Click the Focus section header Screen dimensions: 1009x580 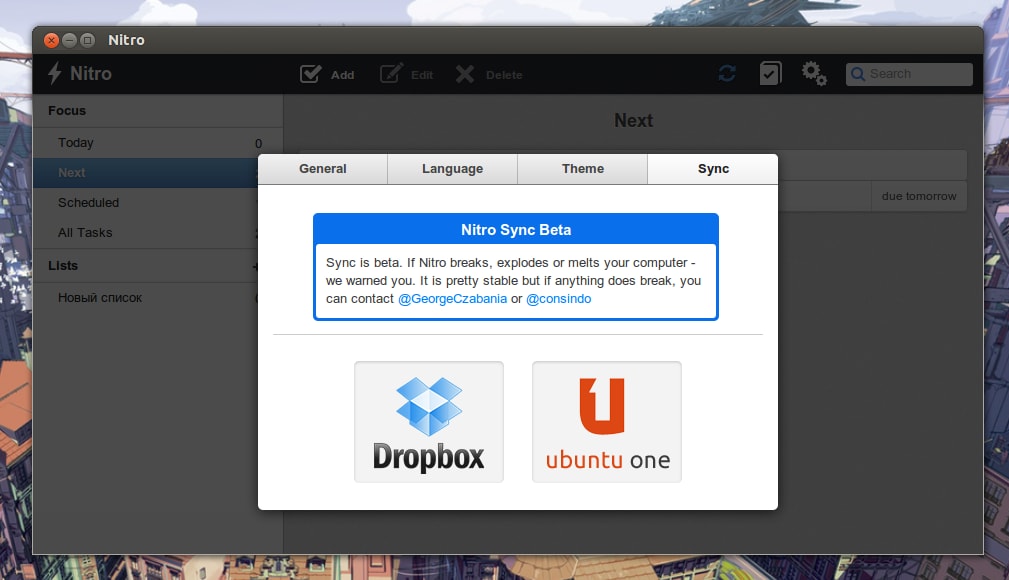[67, 111]
